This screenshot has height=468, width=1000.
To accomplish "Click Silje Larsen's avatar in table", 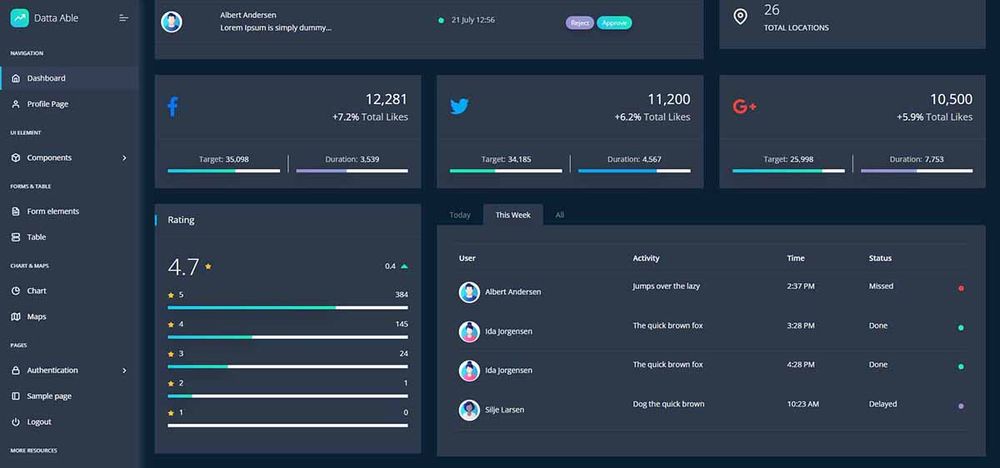I will tap(469, 410).
